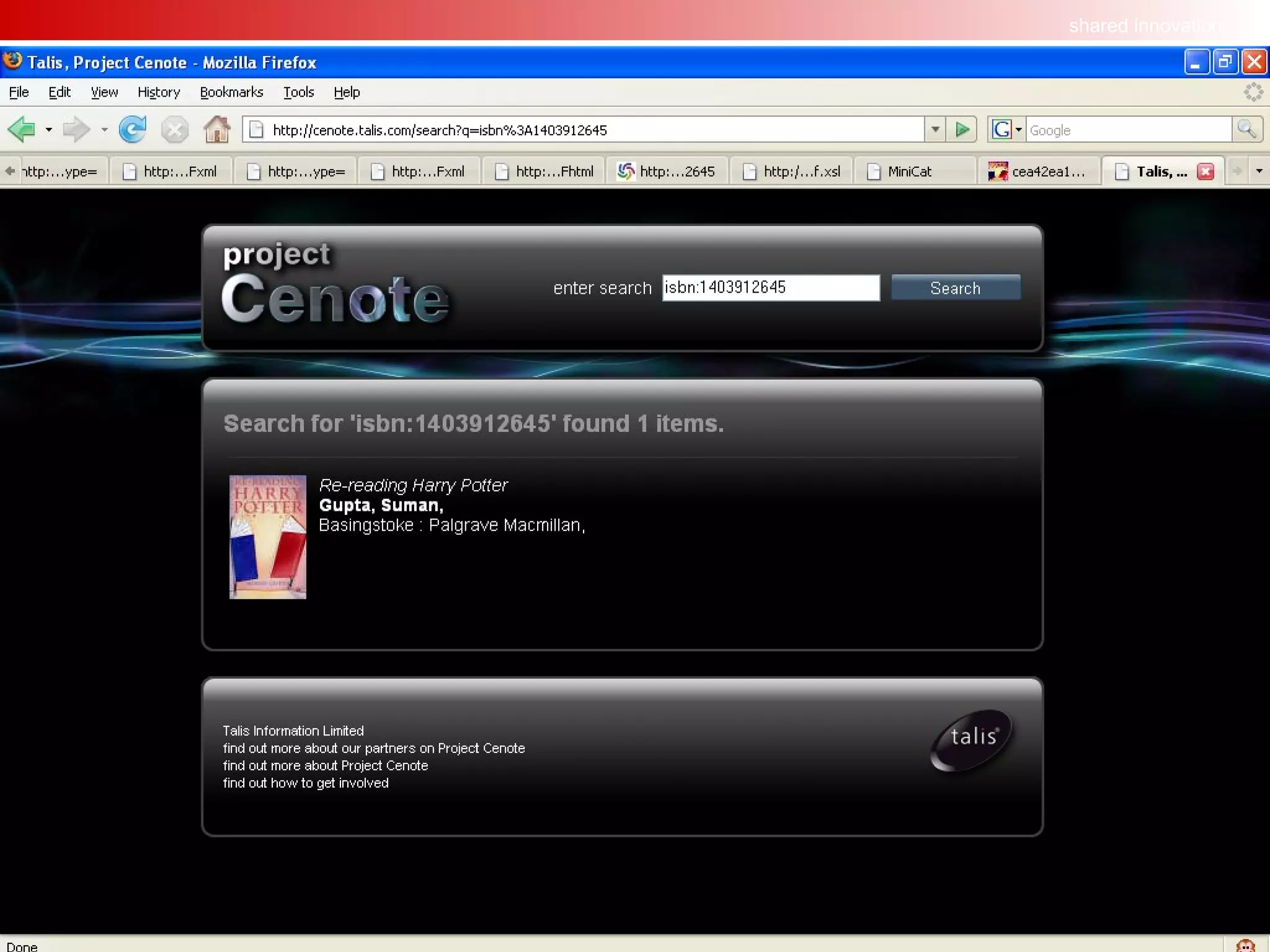Open the Tools menu
The height and width of the screenshot is (952, 1270).
pos(298,92)
